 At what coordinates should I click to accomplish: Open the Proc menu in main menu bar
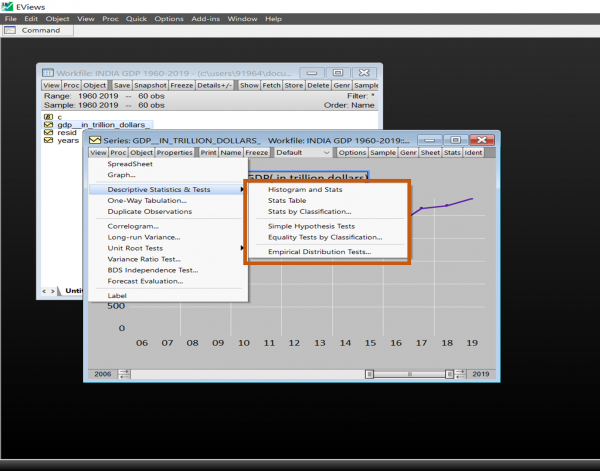[x=110, y=19]
